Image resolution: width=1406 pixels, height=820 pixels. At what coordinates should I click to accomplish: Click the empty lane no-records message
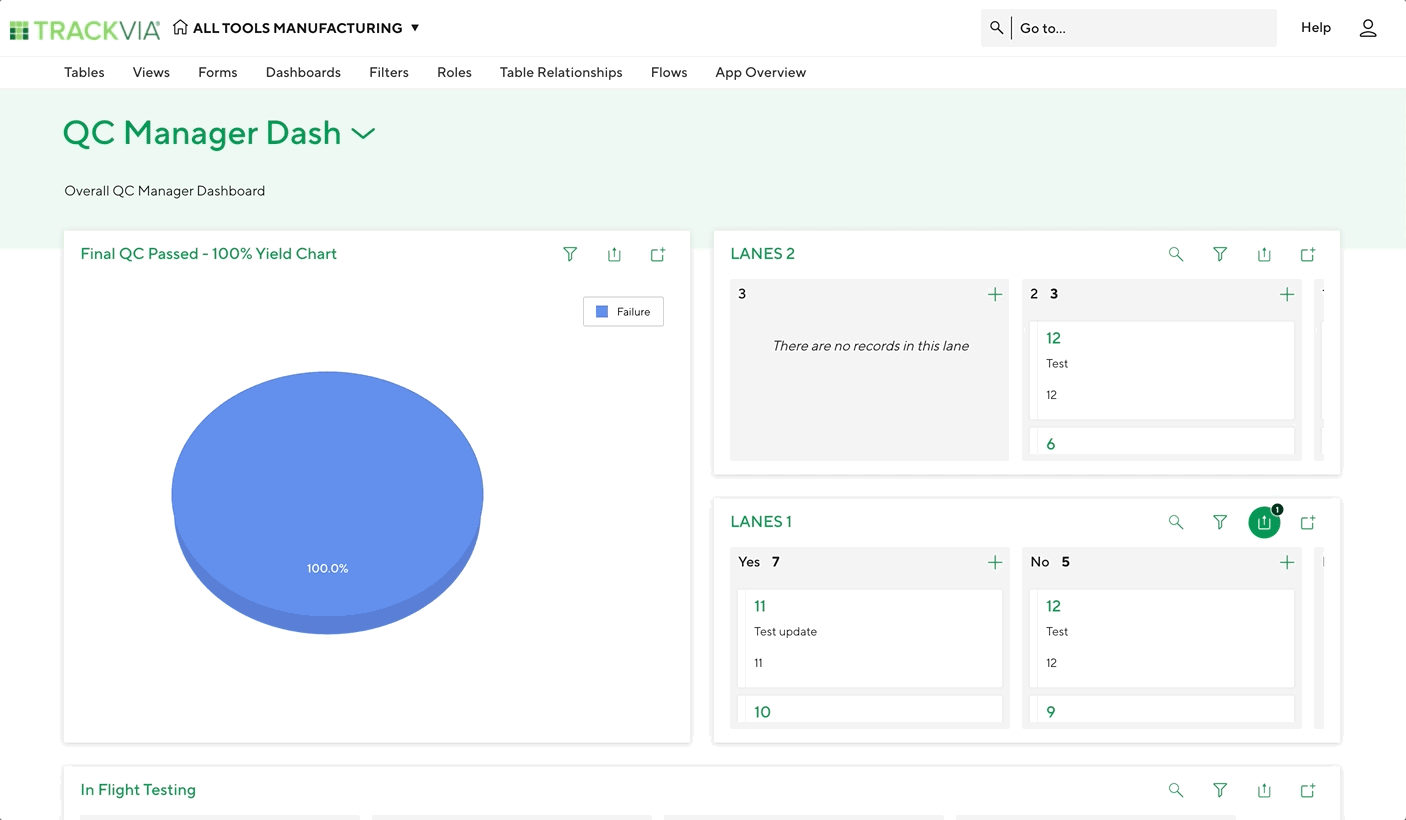[x=870, y=346]
